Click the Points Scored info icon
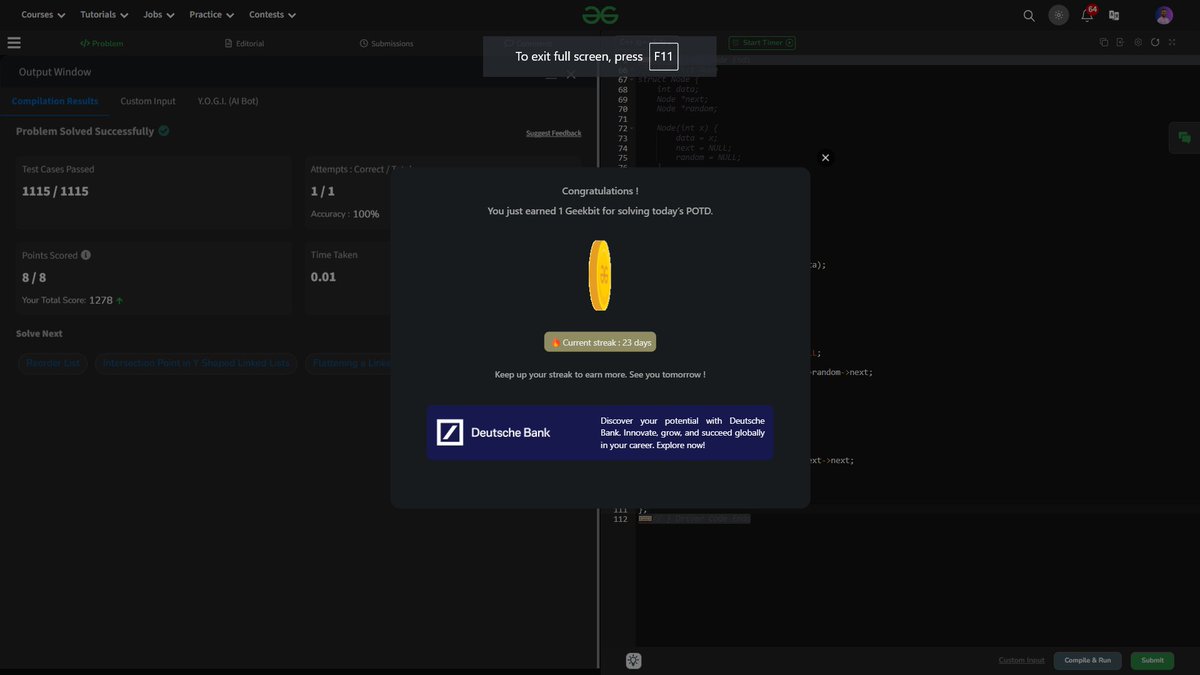The width and height of the screenshot is (1200, 675). [86, 255]
